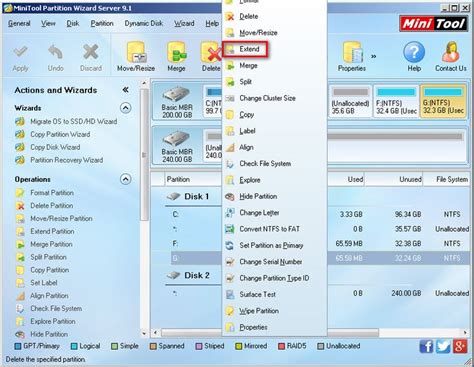
Task: Select Label in context menu
Action: pyautogui.click(x=274, y=131)
